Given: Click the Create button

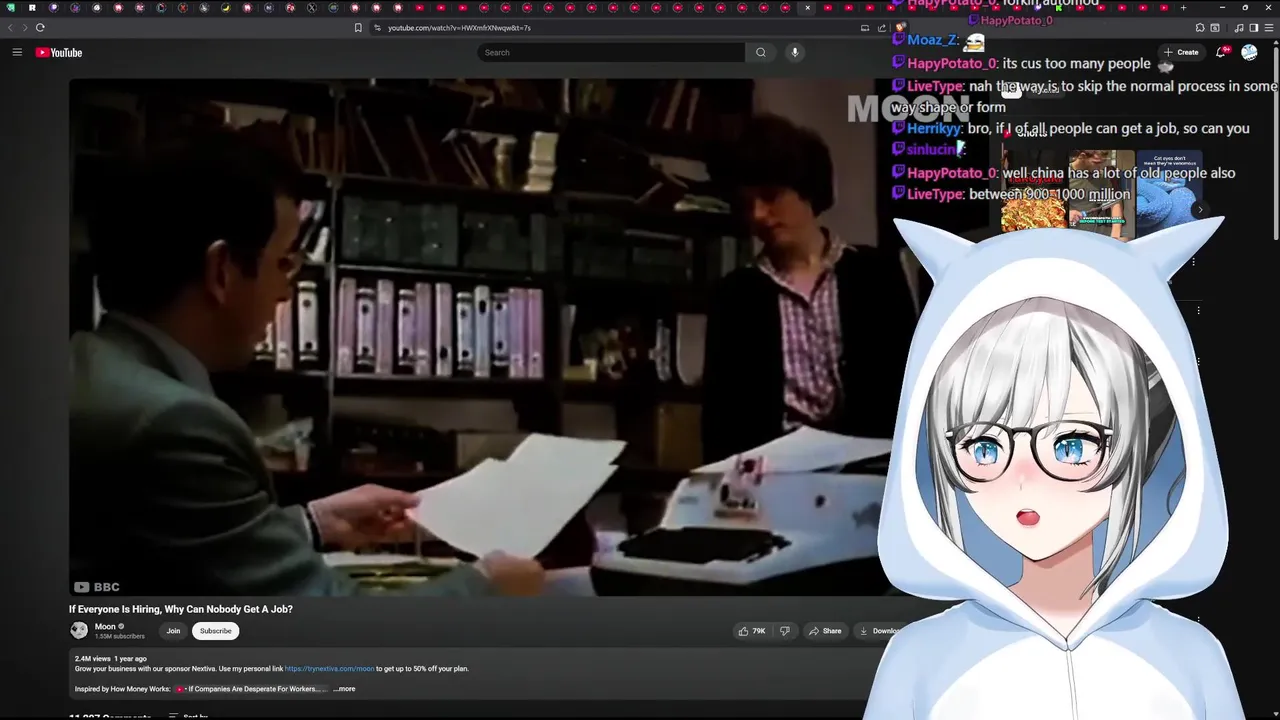Looking at the screenshot, I should [1181, 52].
